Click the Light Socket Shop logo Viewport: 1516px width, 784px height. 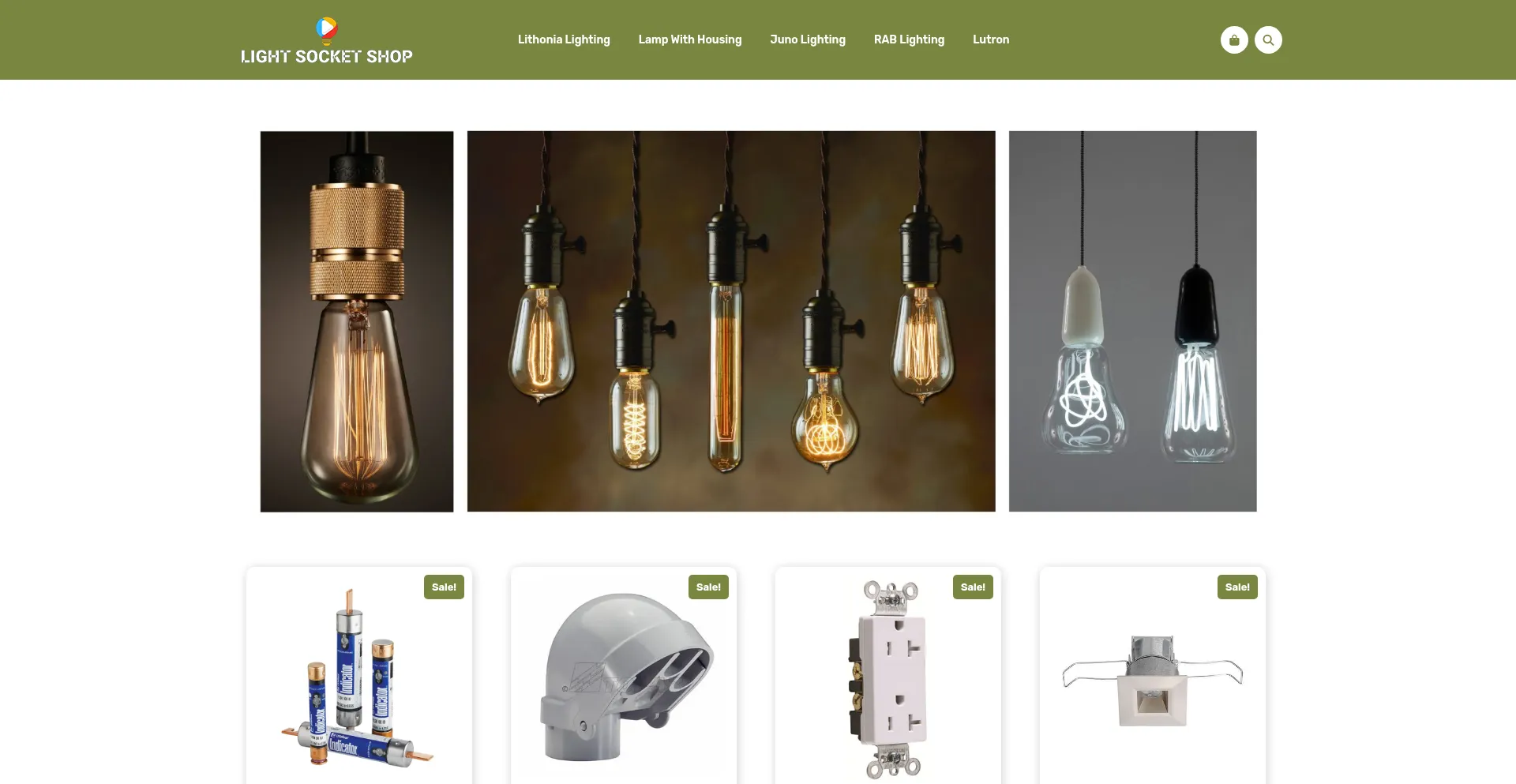coord(326,40)
